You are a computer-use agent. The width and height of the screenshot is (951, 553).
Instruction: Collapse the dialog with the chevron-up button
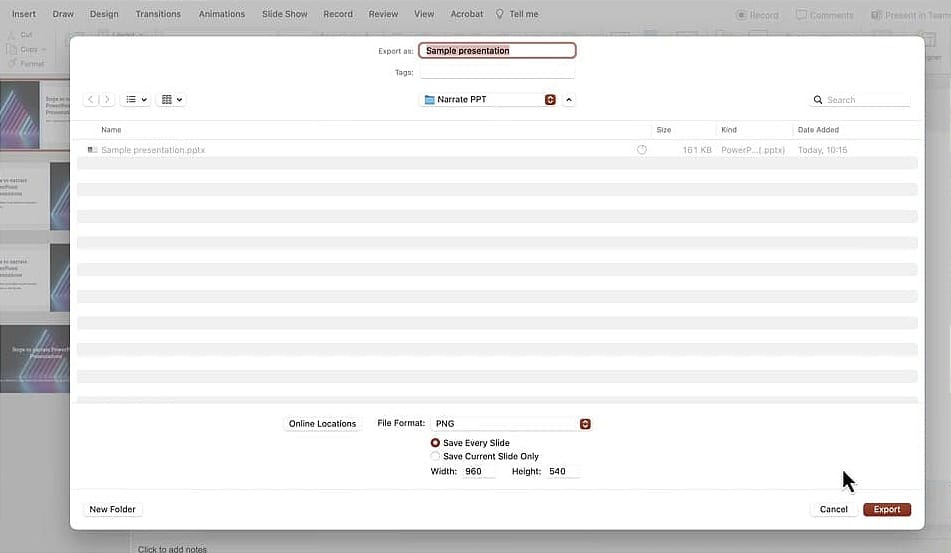569,99
